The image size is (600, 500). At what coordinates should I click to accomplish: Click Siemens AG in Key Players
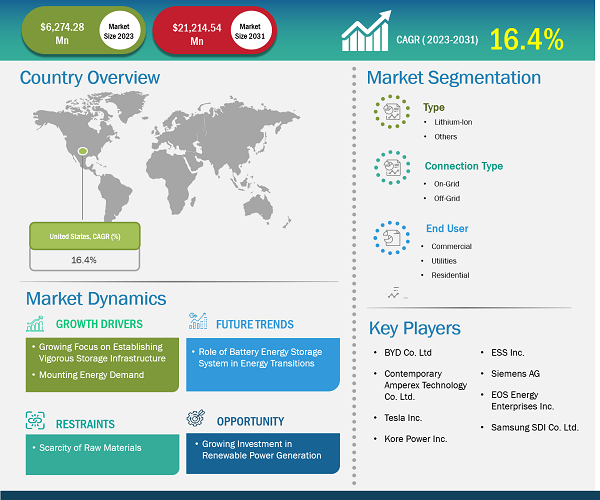point(515,374)
